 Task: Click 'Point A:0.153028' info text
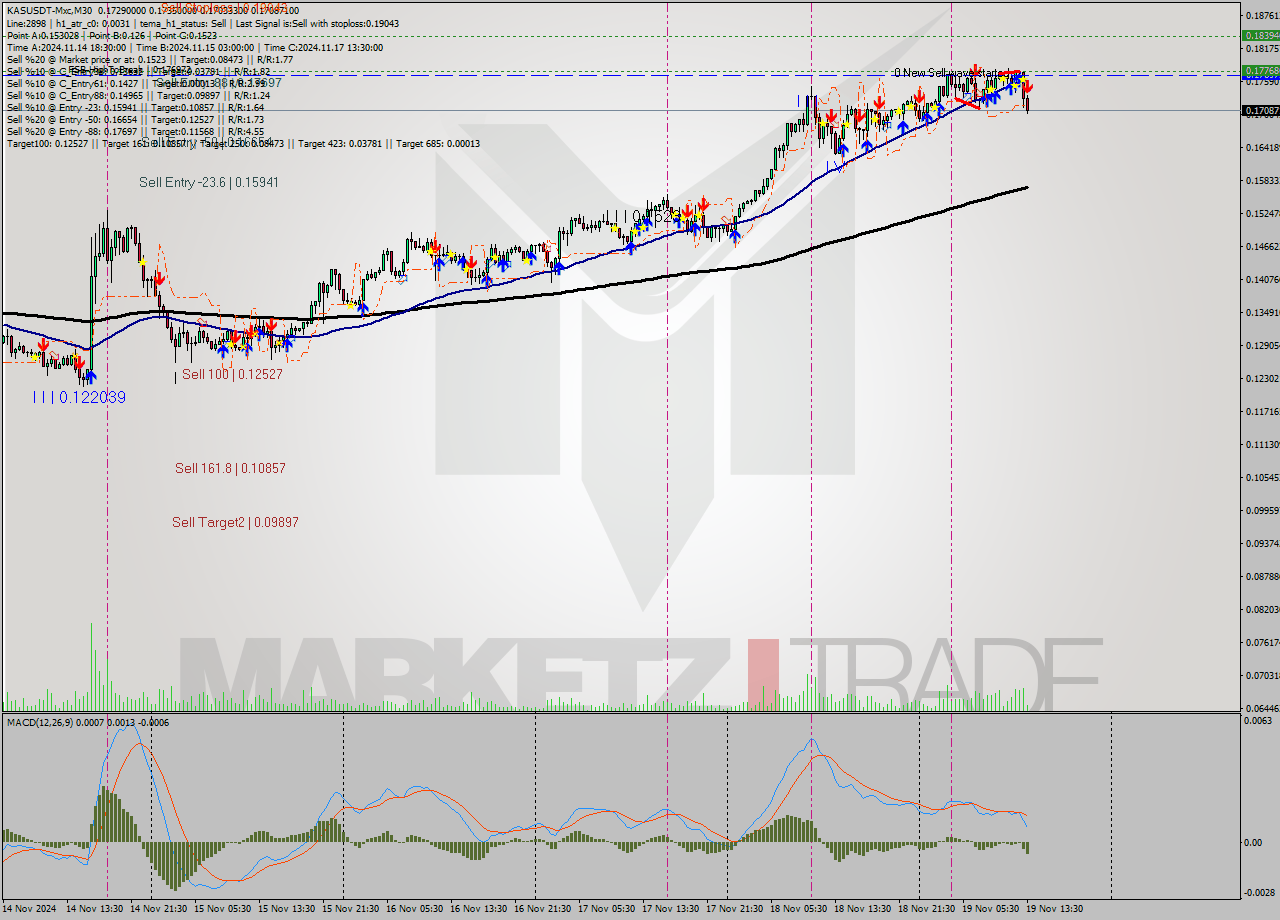(x=42, y=35)
